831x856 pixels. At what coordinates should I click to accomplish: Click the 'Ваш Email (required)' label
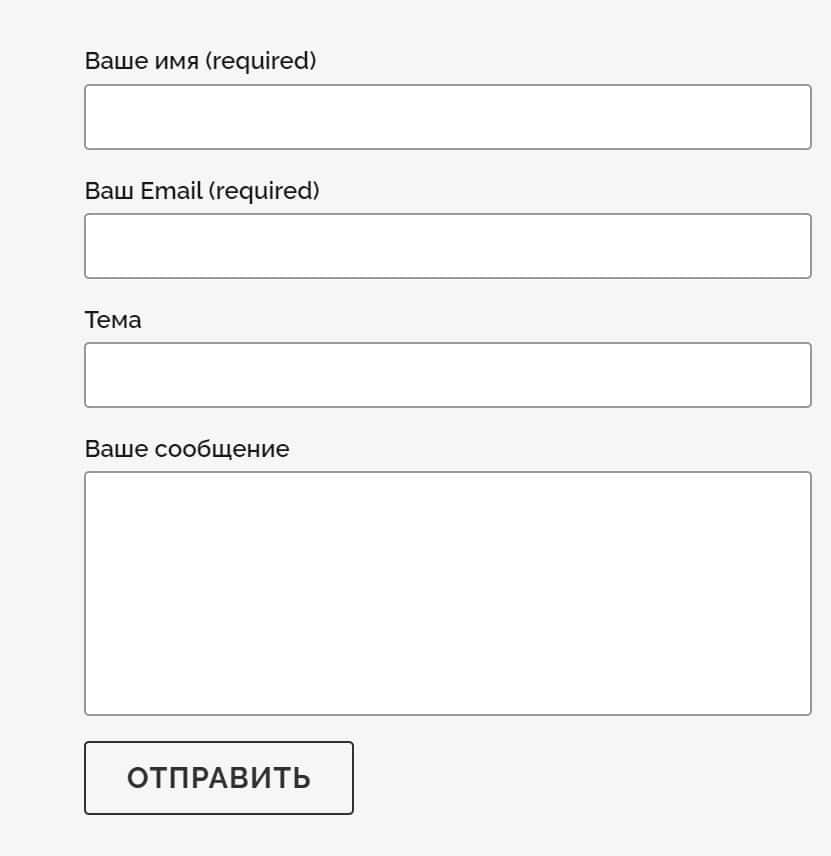tap(202, 190)
